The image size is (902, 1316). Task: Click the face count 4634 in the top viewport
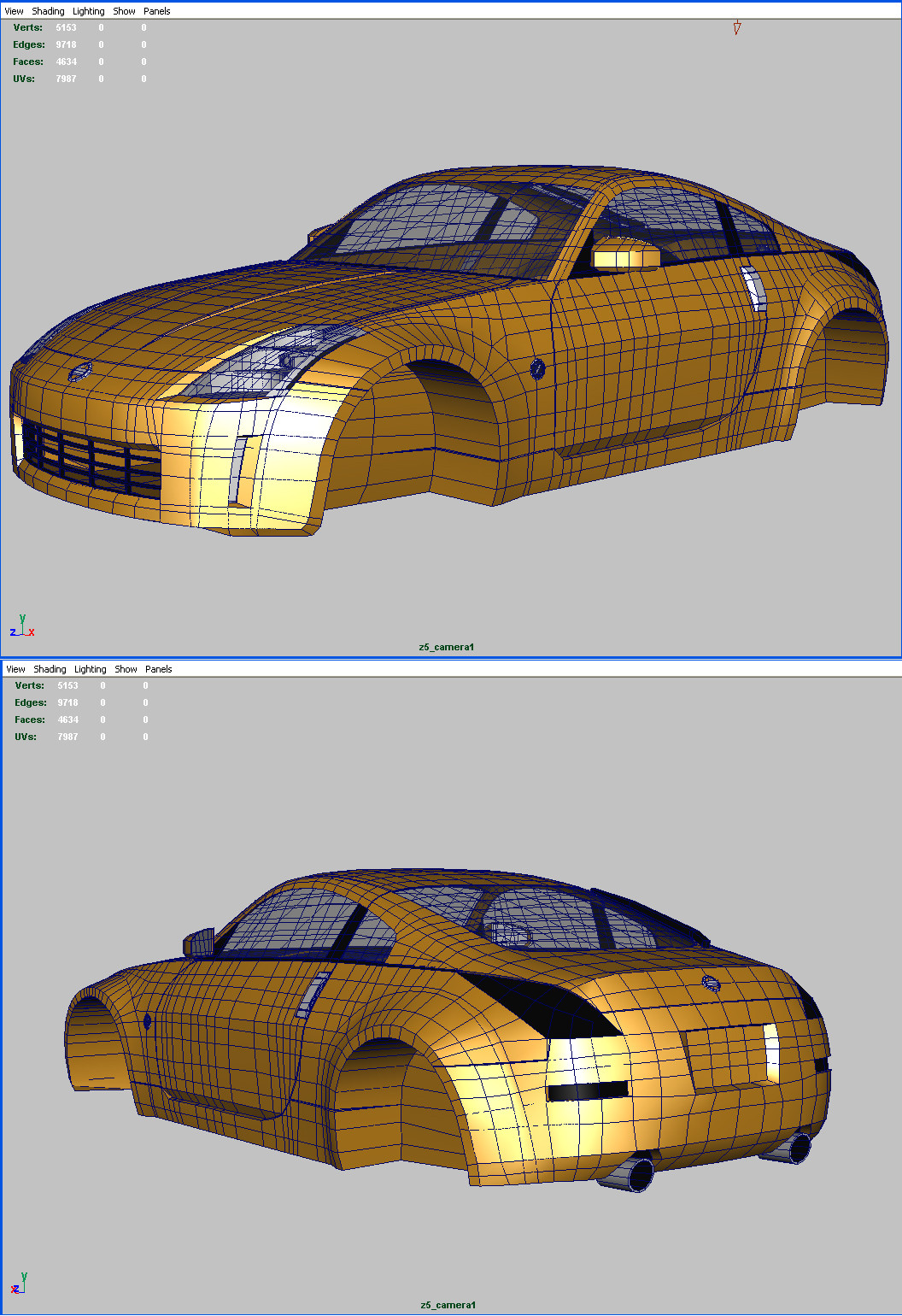tap(66, 62)
